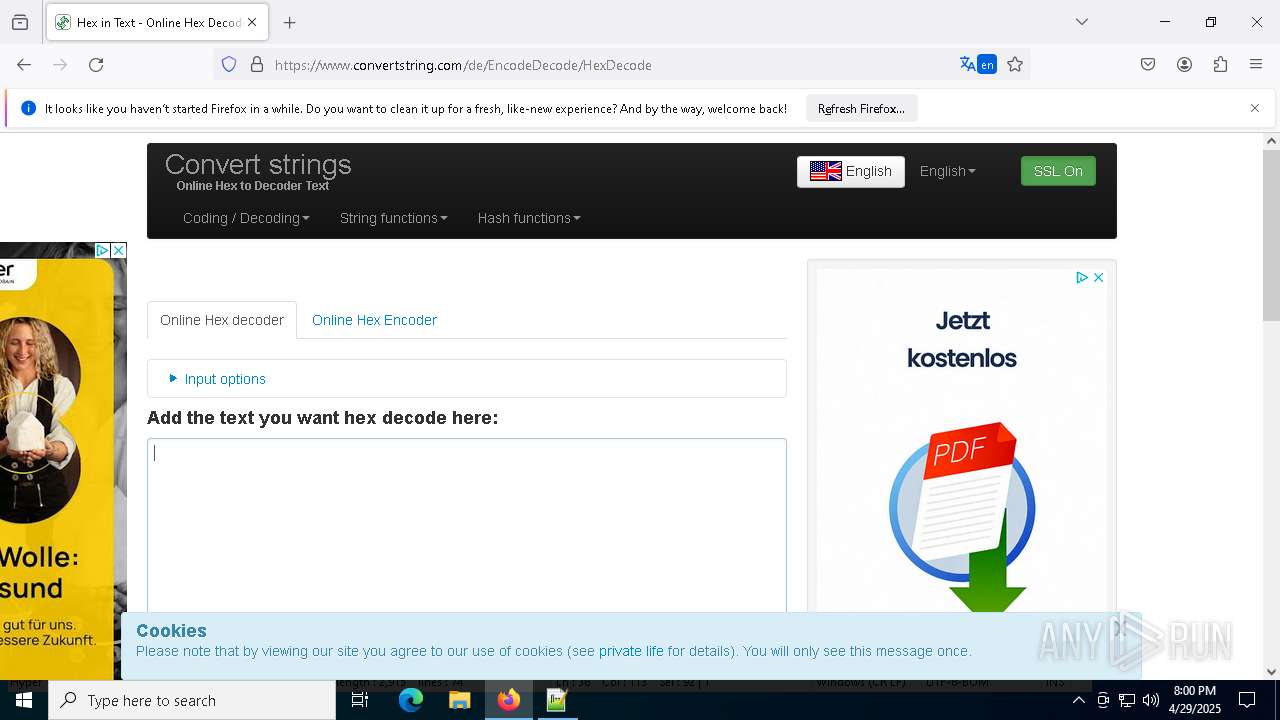Click the address bar URL
Screen dimensions: 1280x720
463,65
